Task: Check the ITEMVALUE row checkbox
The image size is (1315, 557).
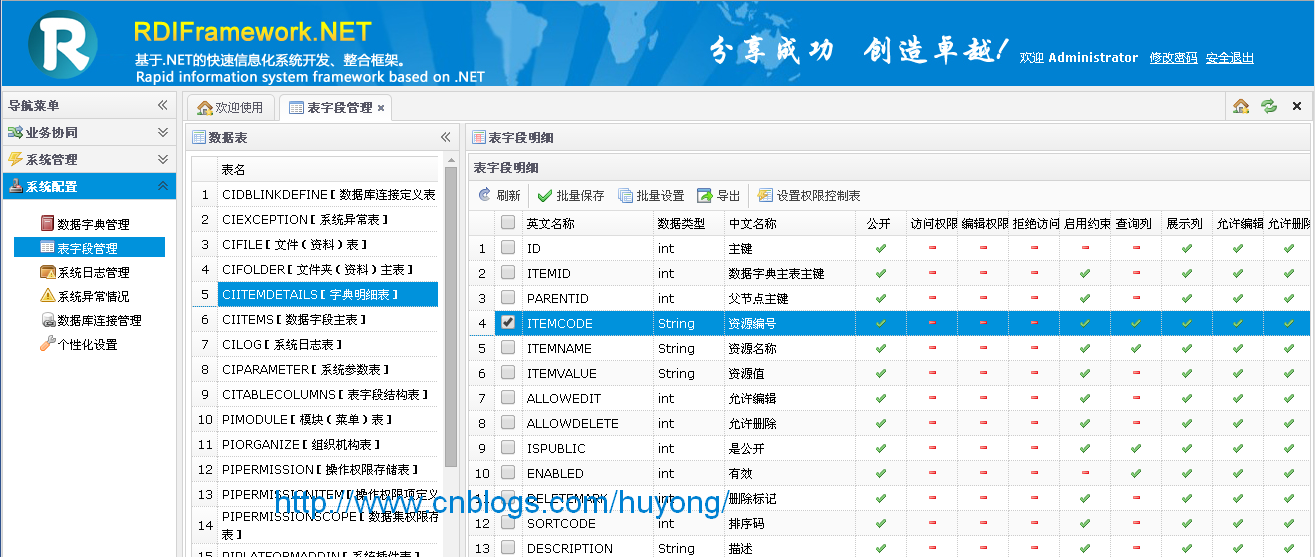Action: point(508,373)
